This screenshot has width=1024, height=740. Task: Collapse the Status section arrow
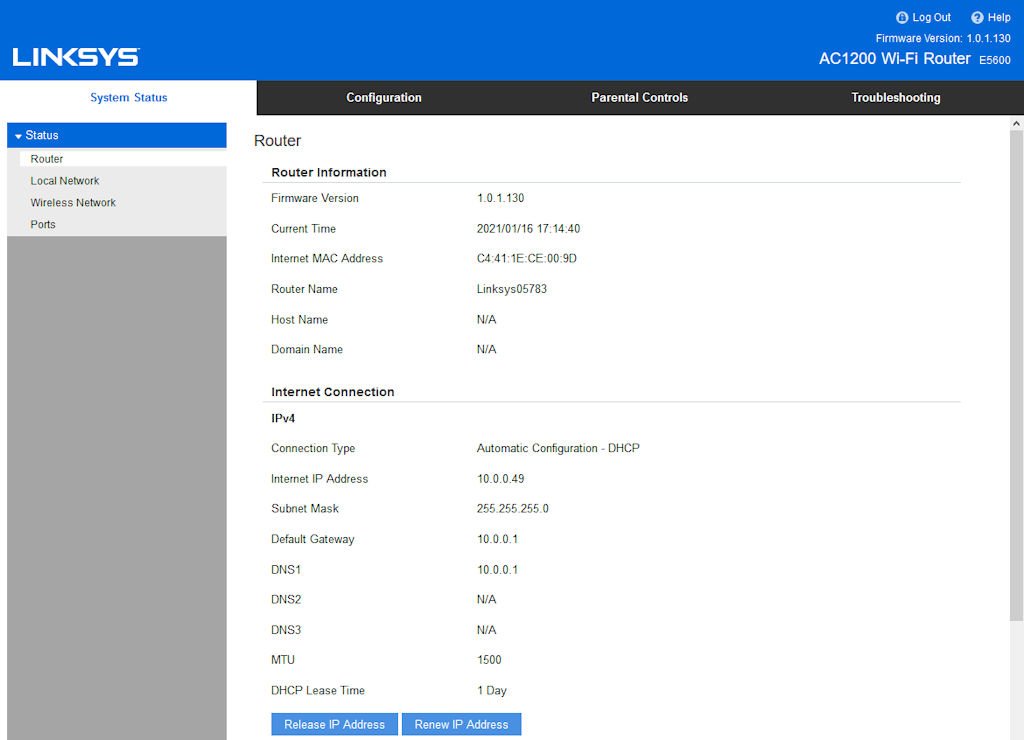click(18, 136)
